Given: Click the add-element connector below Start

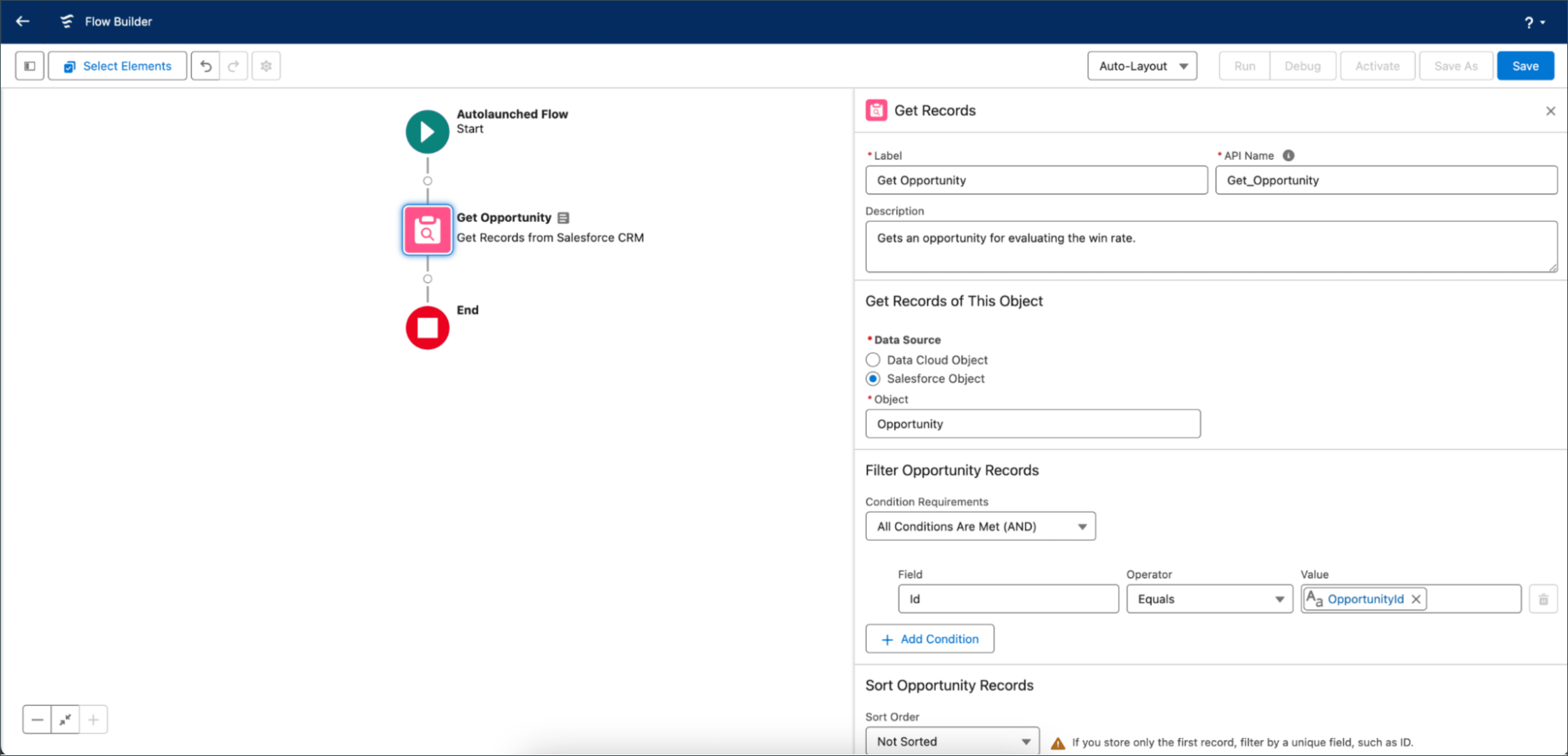Looking at the screenshot, I should point(427,181).
